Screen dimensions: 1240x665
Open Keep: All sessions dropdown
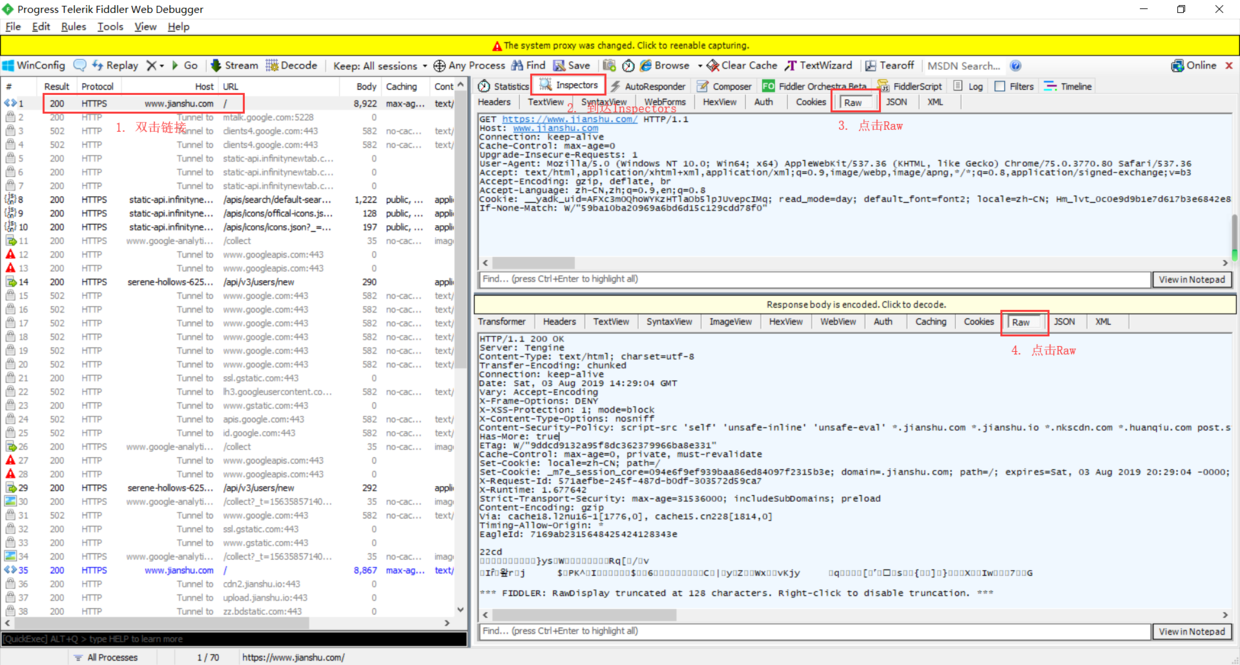tap(380, 66)
